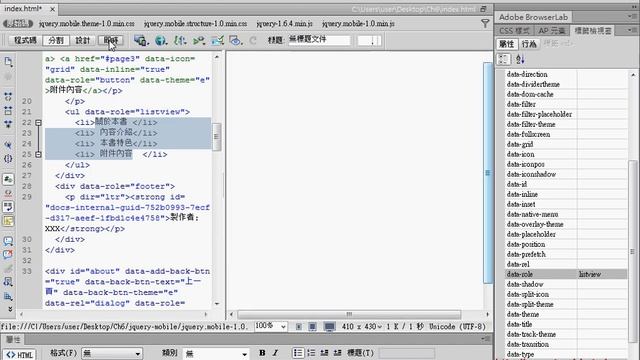Click the source code button in related files bar

(18, 24)
